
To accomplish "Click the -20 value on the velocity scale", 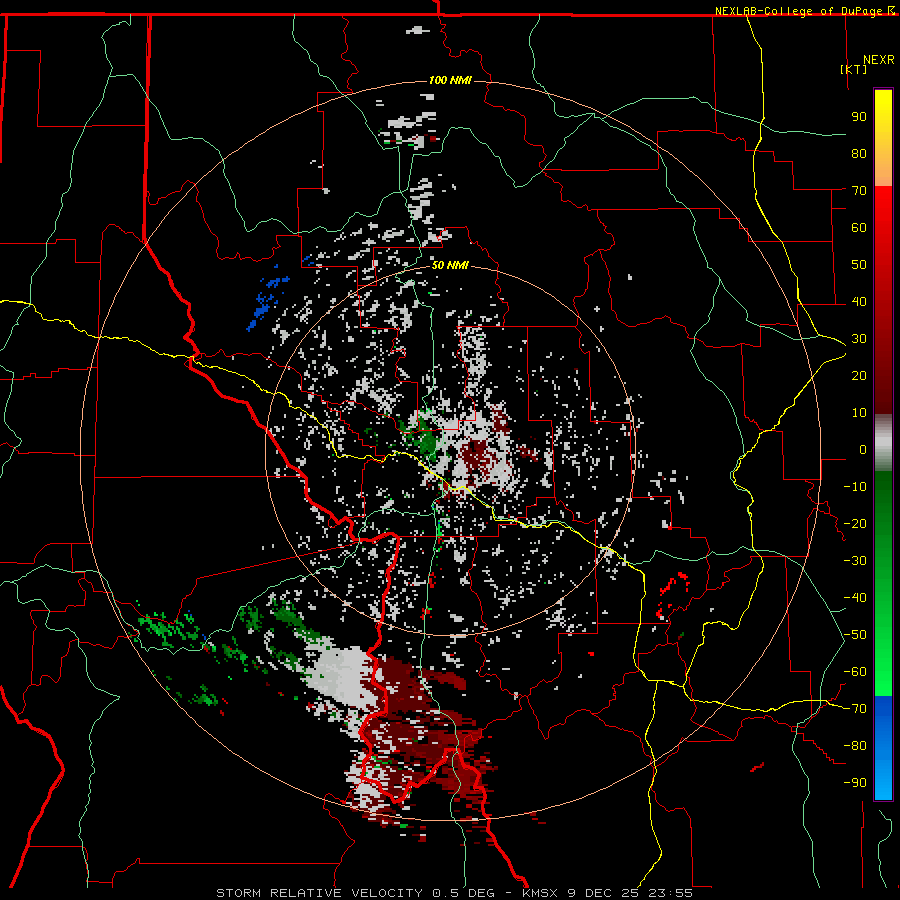I will 855,524.
